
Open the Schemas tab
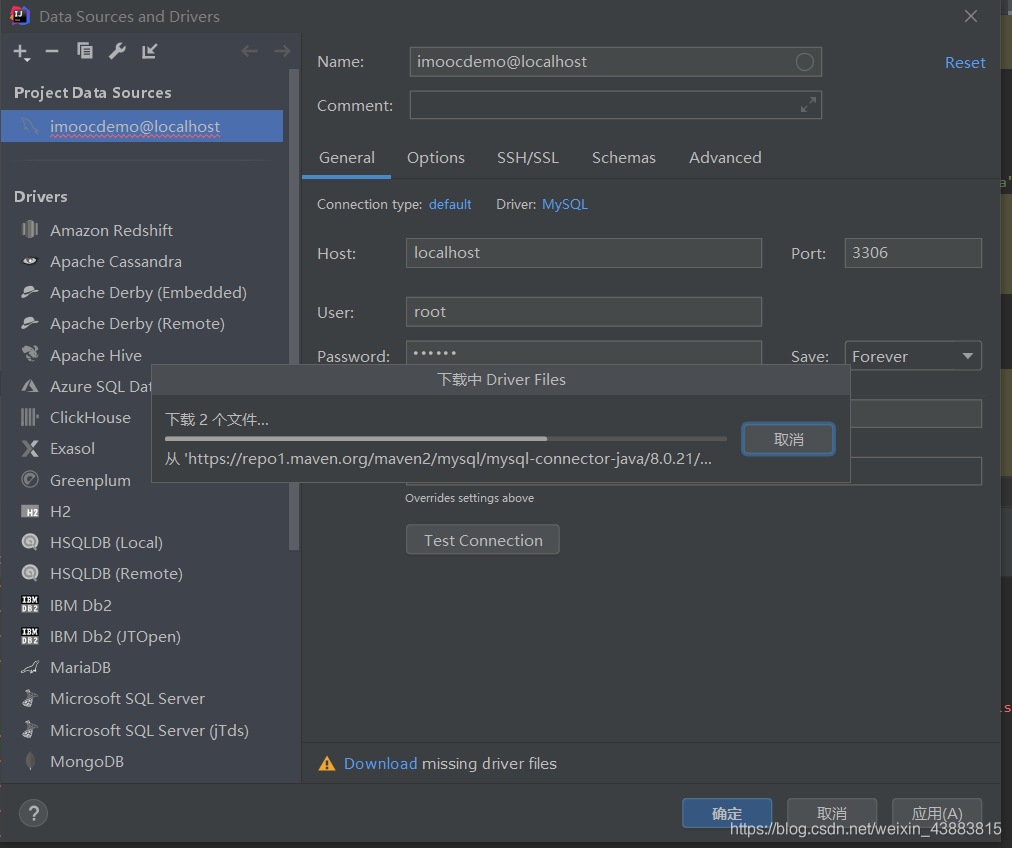(x=623, y=157)
